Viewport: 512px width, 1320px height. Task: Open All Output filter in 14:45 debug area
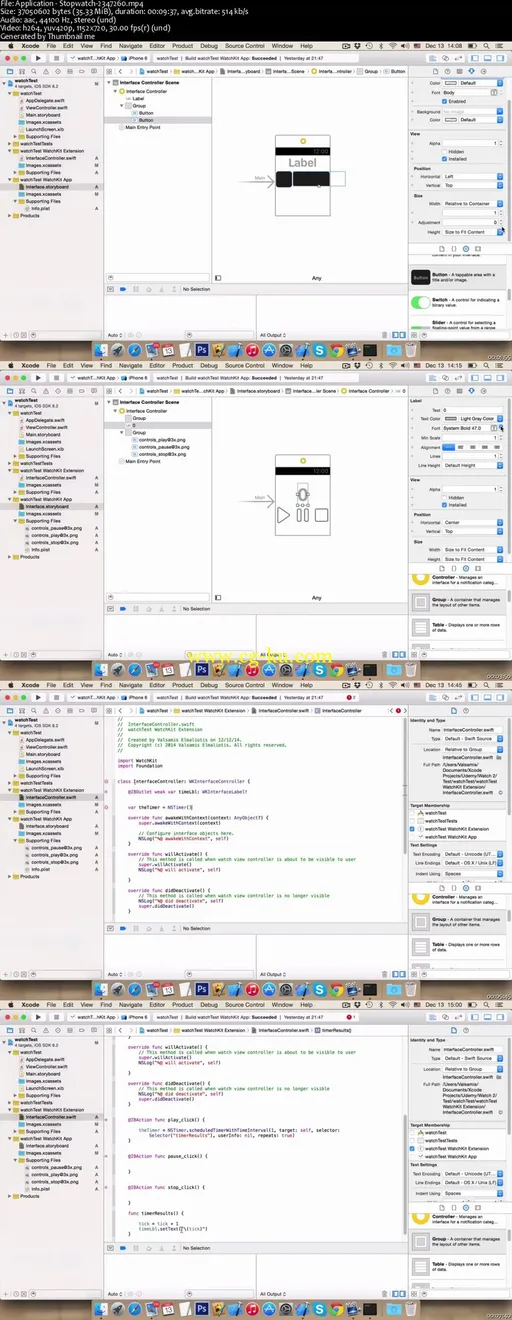click(274, 974)
